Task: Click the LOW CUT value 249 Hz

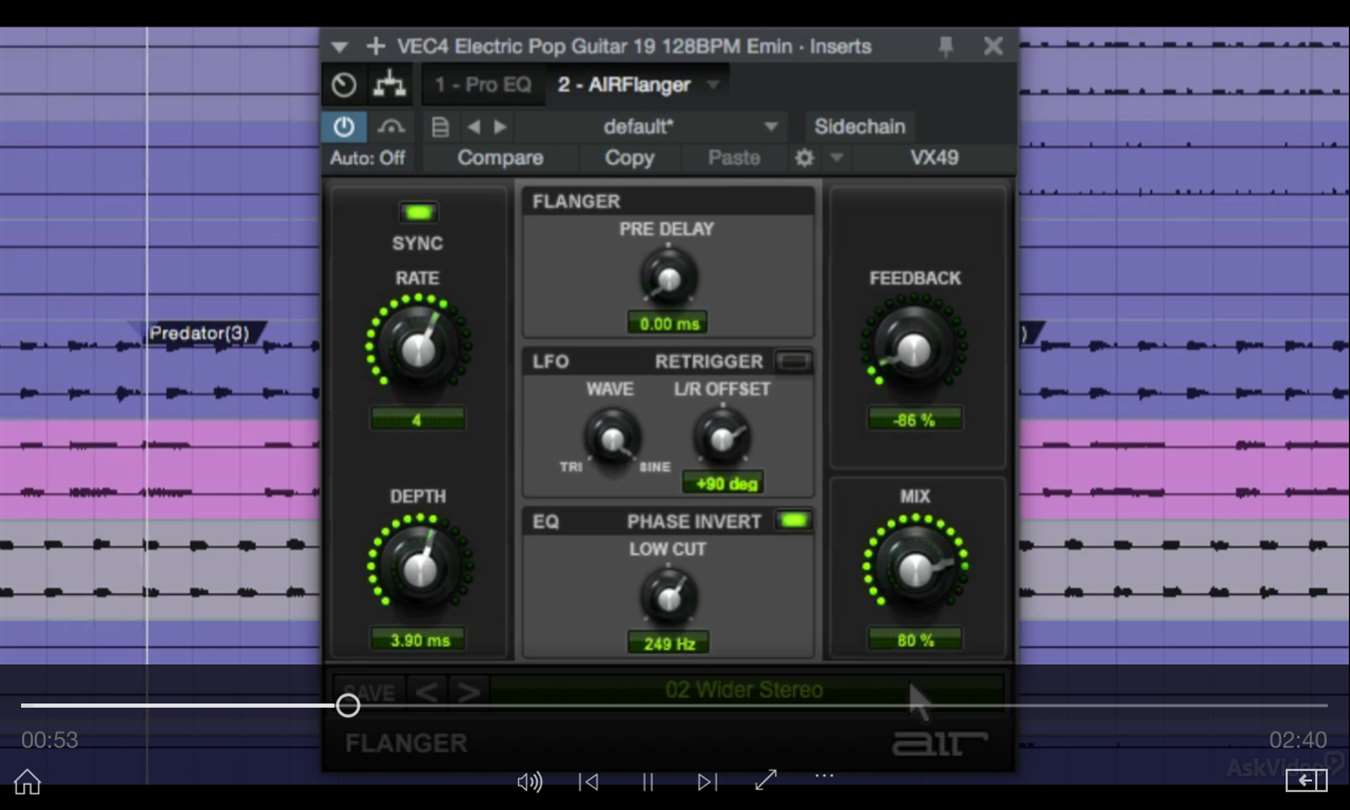Action: 668,643
